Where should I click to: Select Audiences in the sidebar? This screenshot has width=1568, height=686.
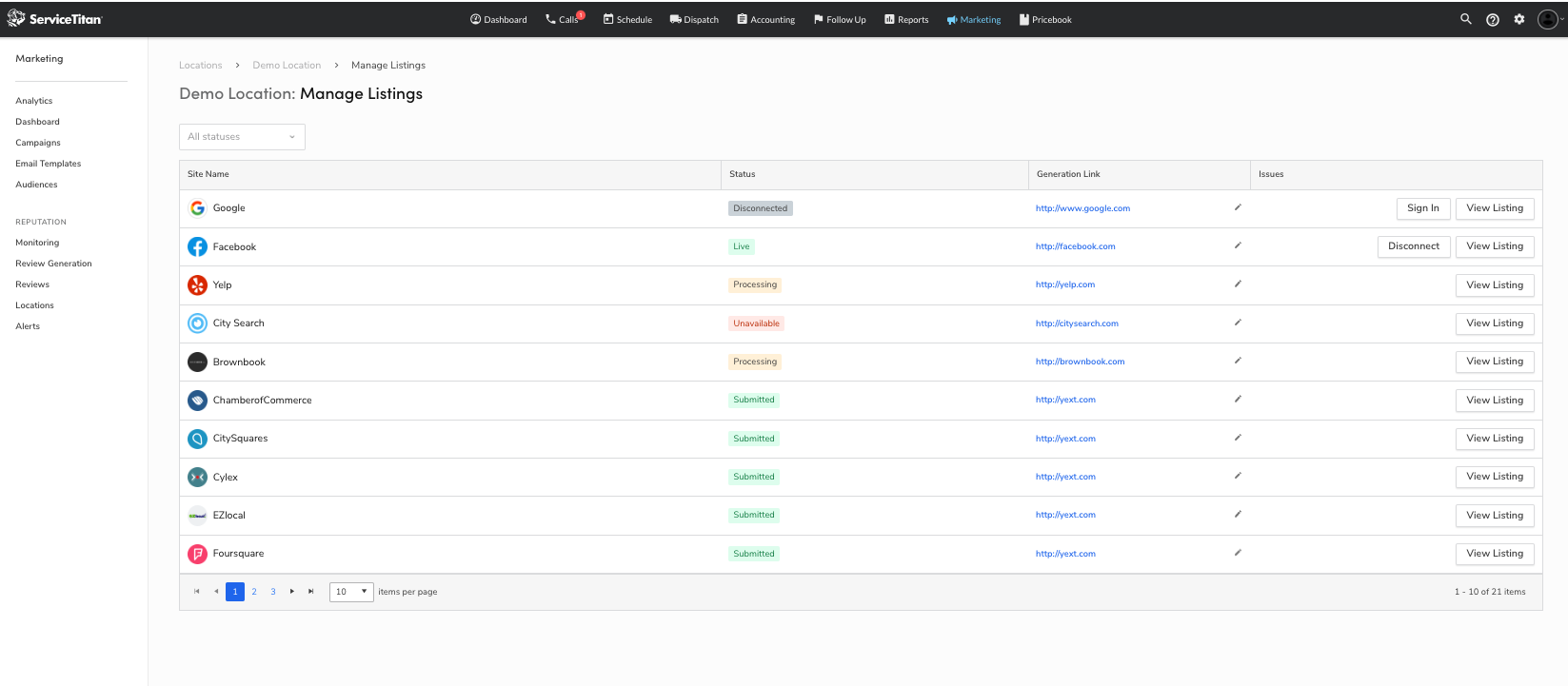36,185
